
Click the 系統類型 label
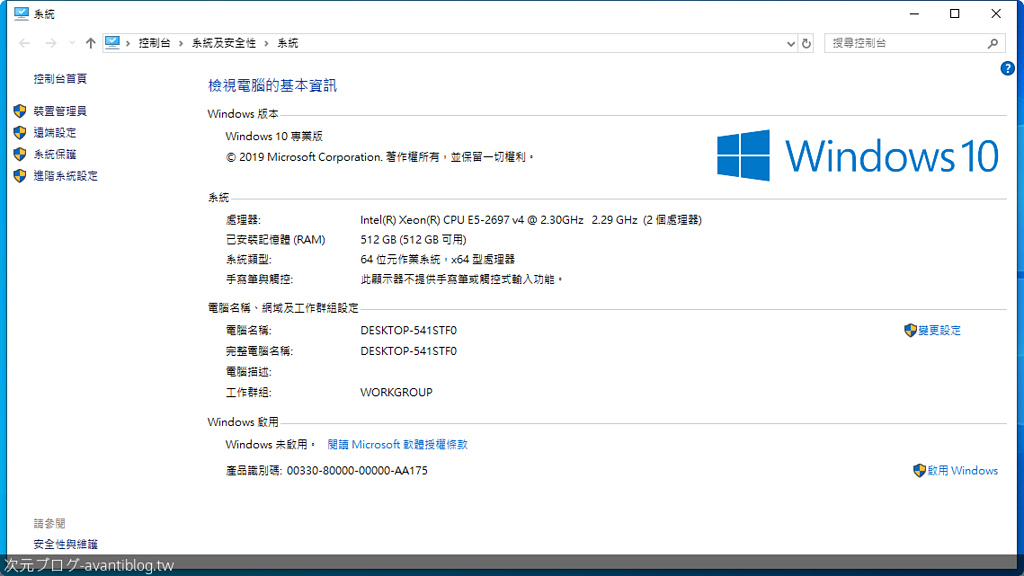pos(249,259)
